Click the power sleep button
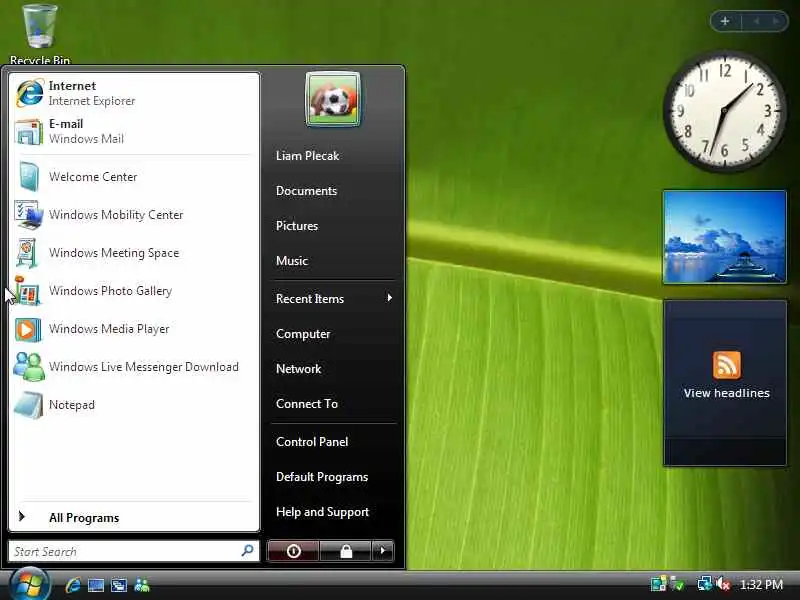800x600 pixels. tap(293, 551)
